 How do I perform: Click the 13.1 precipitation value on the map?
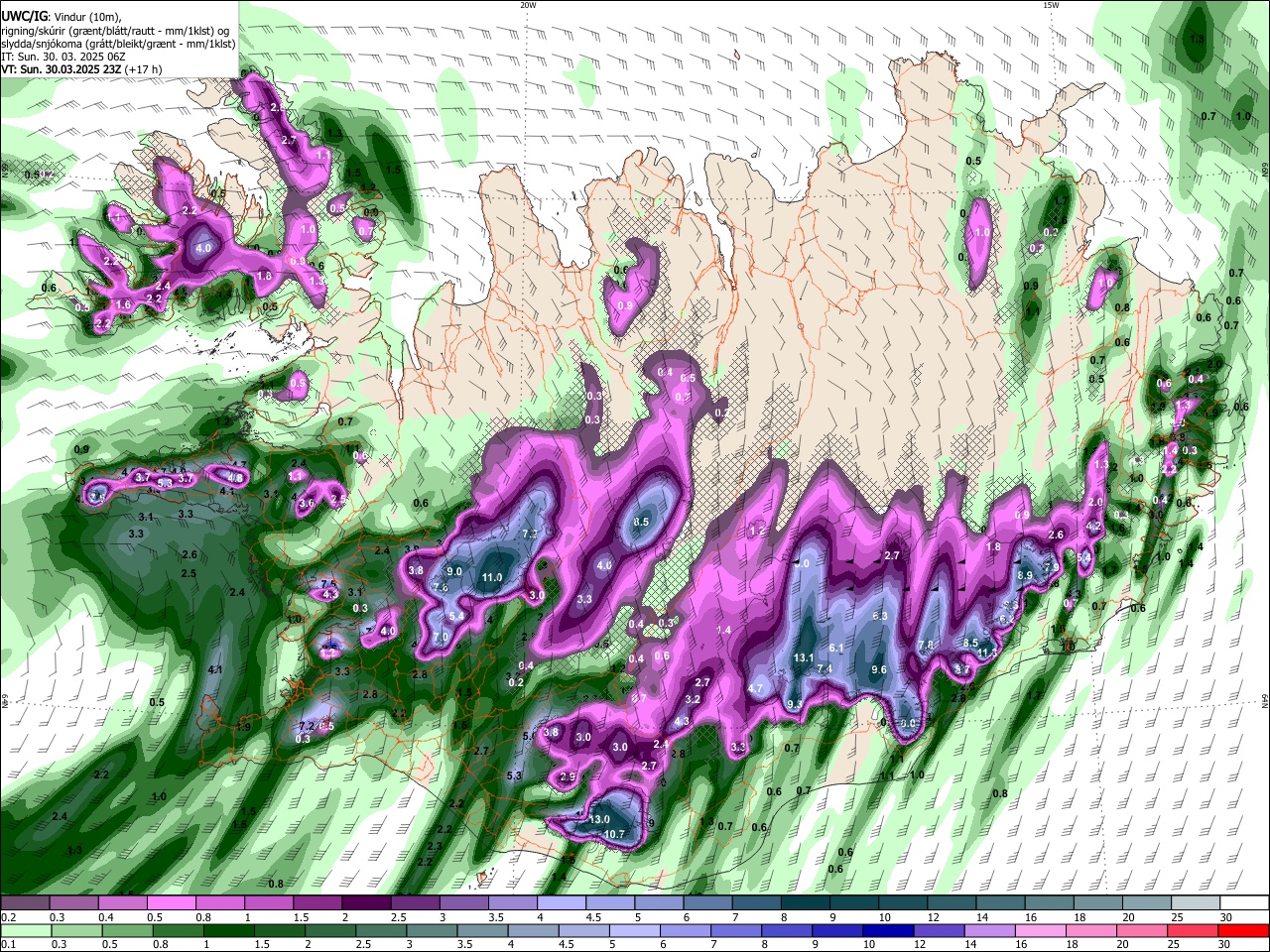point(804,658)
